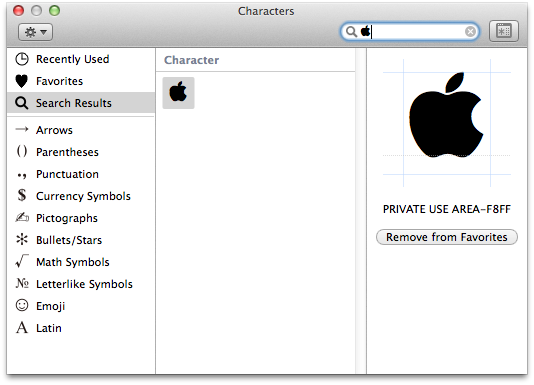The width and height of the screenshot is (534, 385).
Task: Click Remove from Favorites button
Action: click(x=446, y=237)
